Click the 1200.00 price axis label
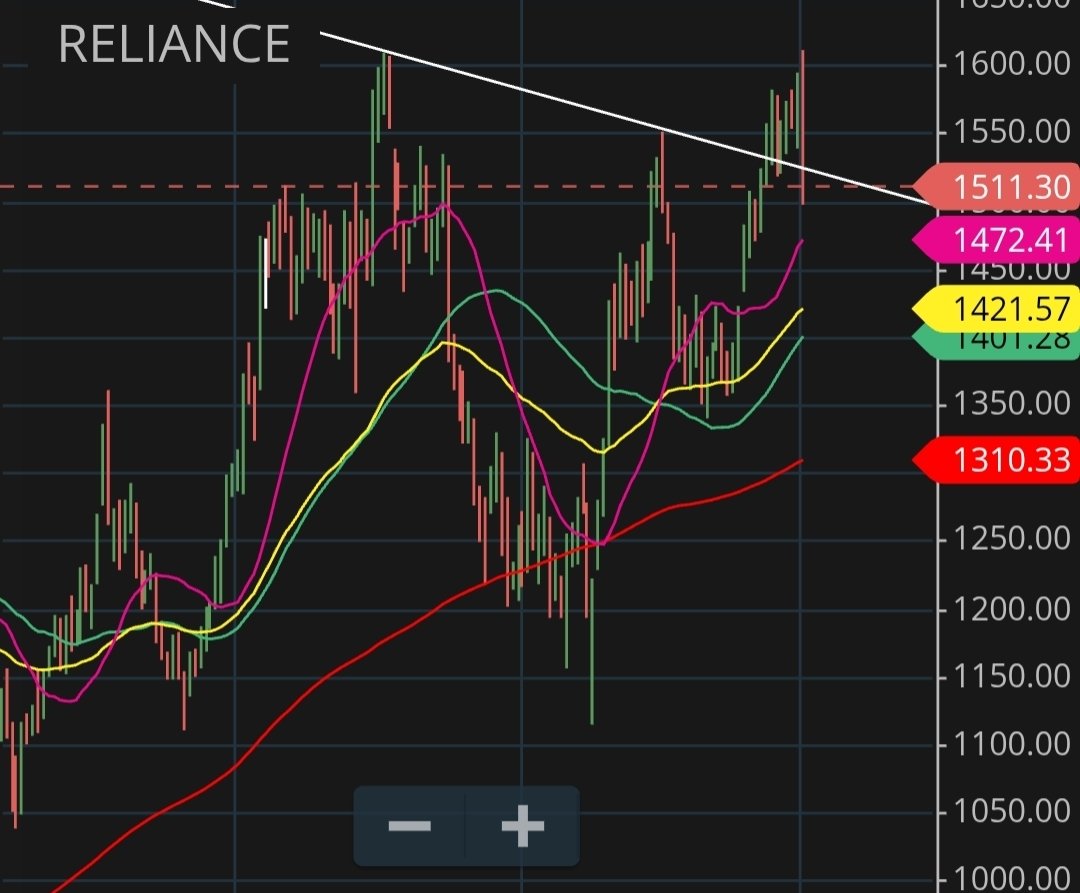The width and height of the screenshot is (1080, 893). [1012, 609]
